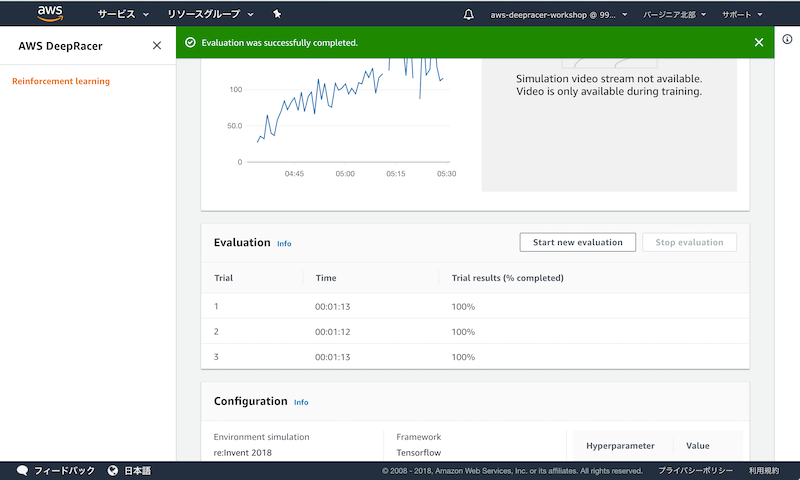800x480 pixels.
Task: Click the Environment simulation label
Action: [x=261, y=437]
